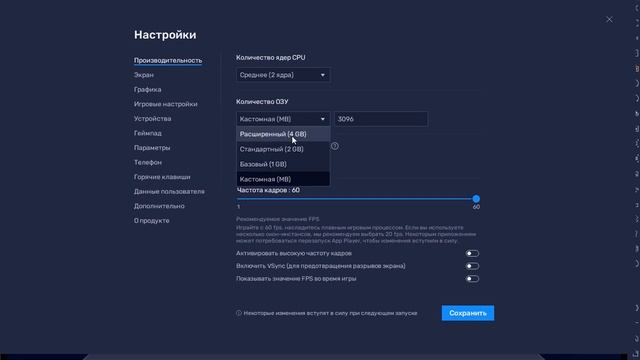The image size is (640, 360).
Task: Expand the CPU cores dropdown Среднее (2 ядра)
Action: (283, 75)
